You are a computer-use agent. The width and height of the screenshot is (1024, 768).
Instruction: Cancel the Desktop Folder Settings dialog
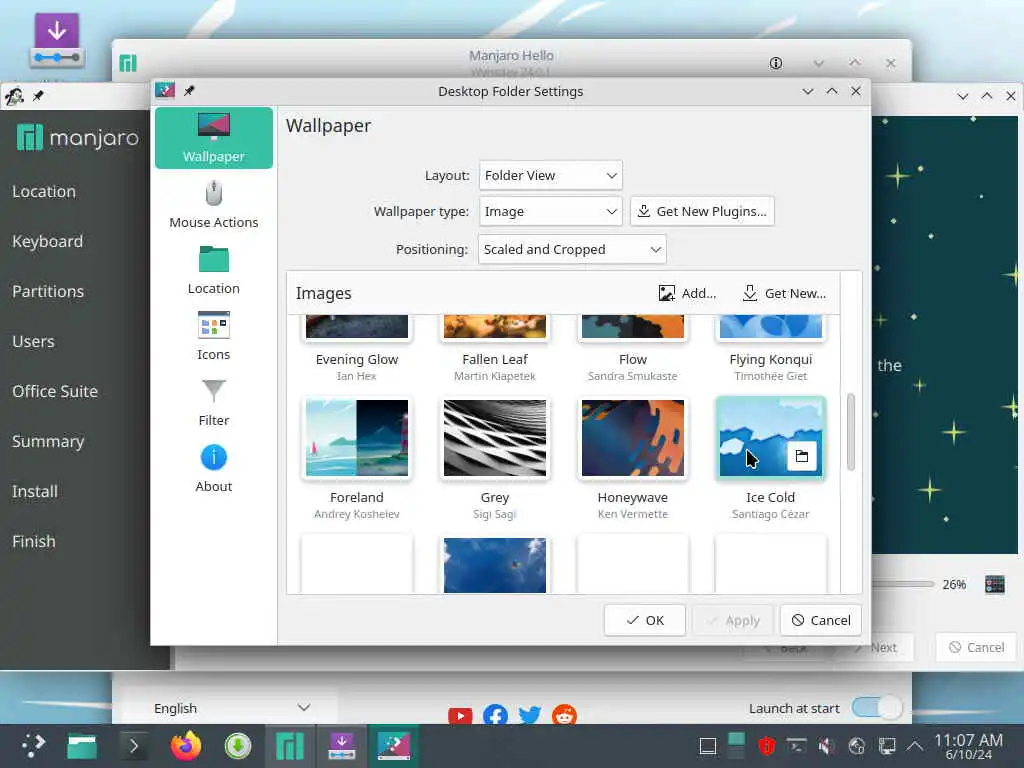tap(821, 620)
